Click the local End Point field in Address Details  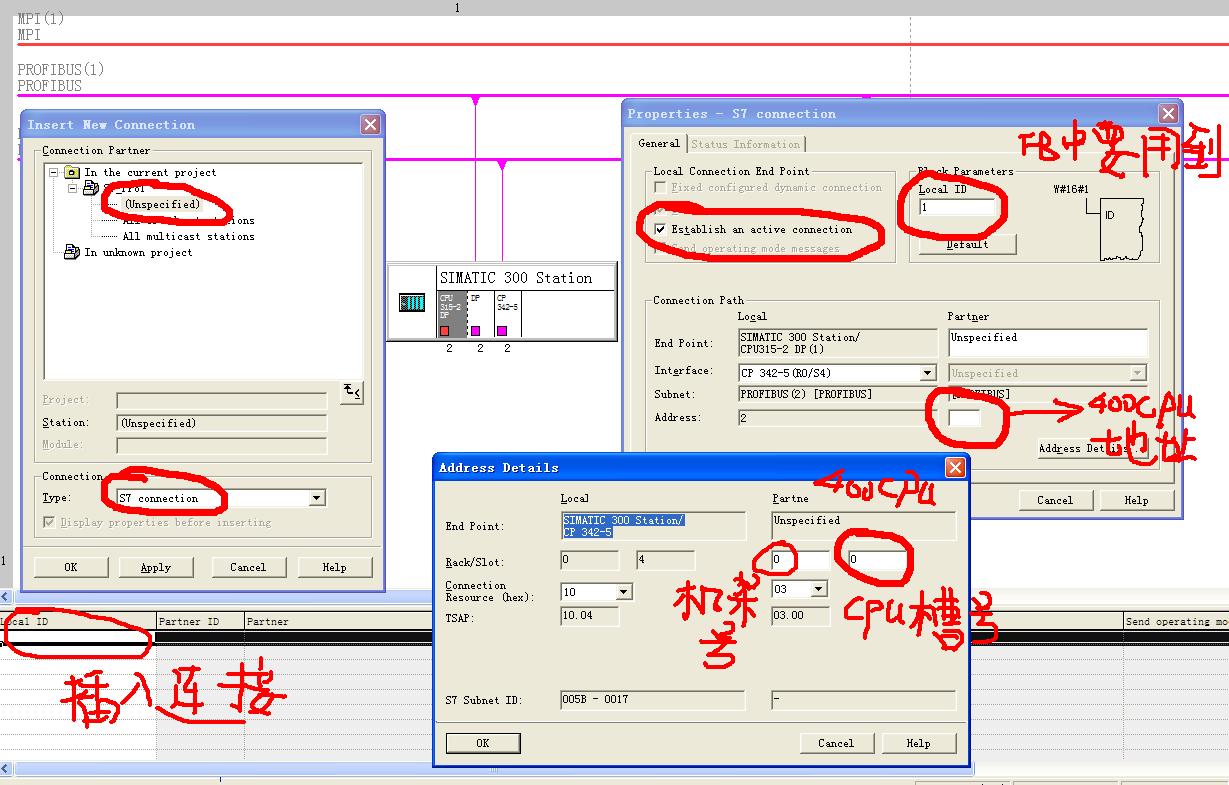(x=653, y=526)
